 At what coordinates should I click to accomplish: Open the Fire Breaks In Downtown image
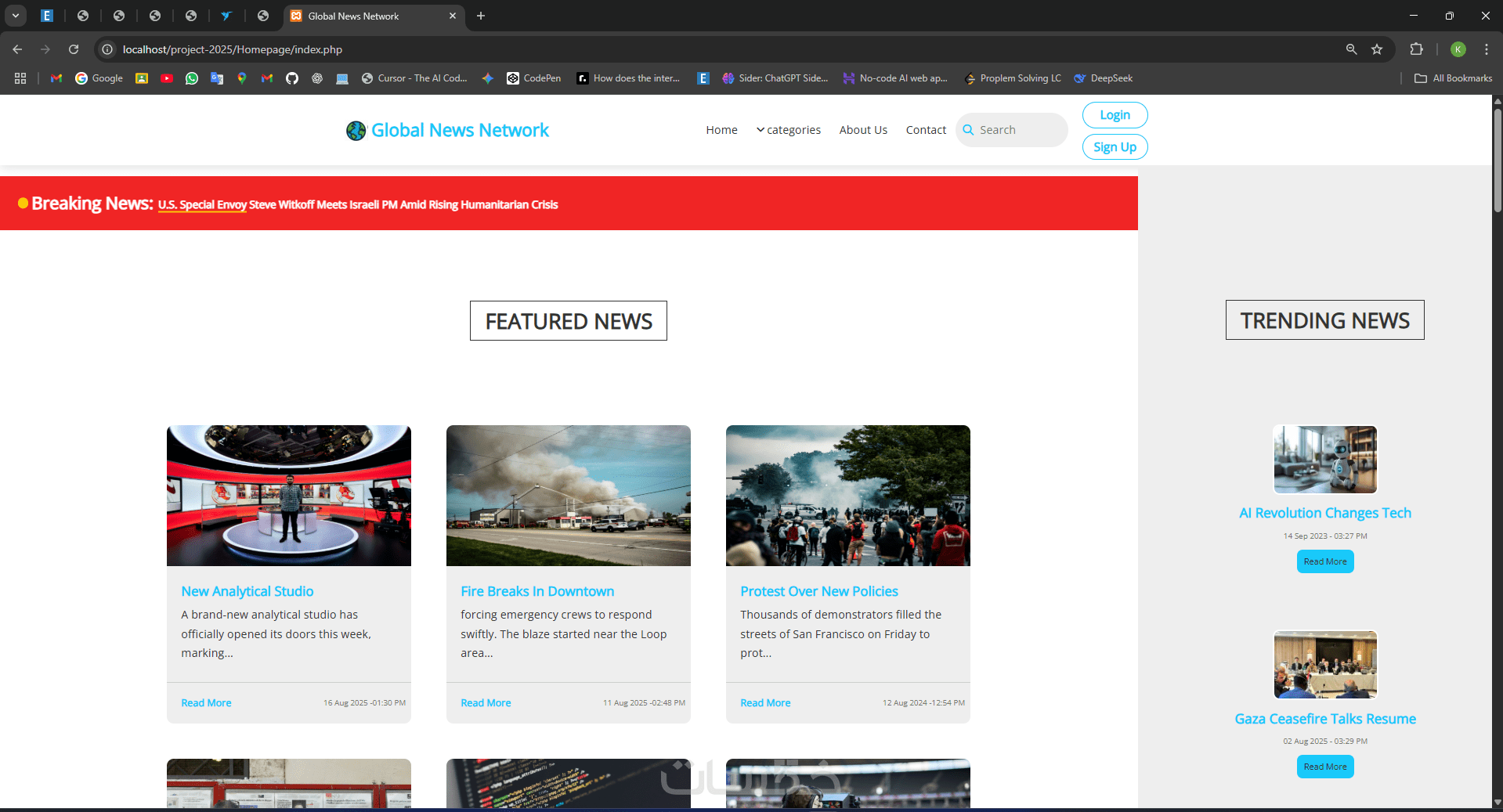pos(569,496)
